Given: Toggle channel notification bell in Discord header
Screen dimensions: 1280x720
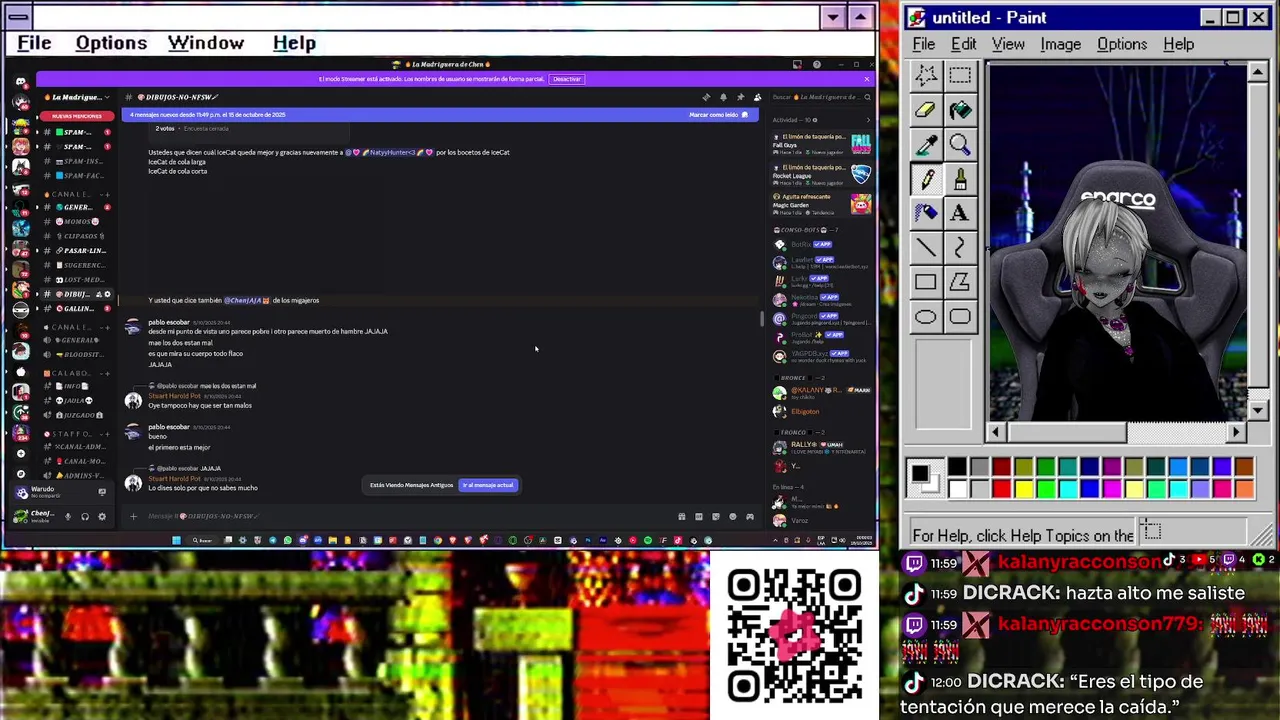Looking at the screenshot, I should pyautogui.click(x=723, y=97).
